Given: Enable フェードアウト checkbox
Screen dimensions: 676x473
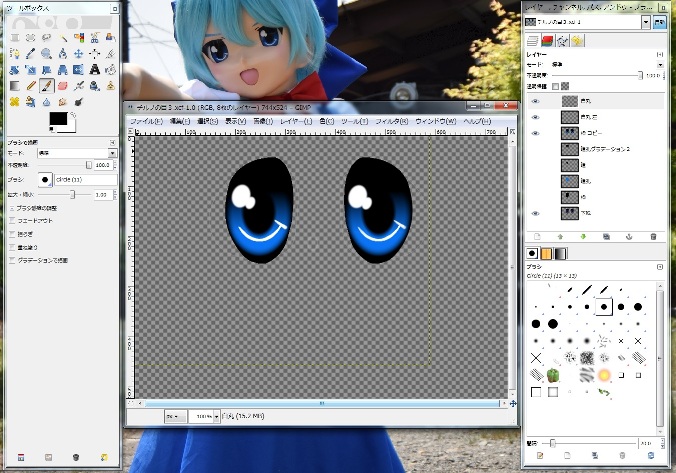Looking at the screenshot, I should [12, 221].
